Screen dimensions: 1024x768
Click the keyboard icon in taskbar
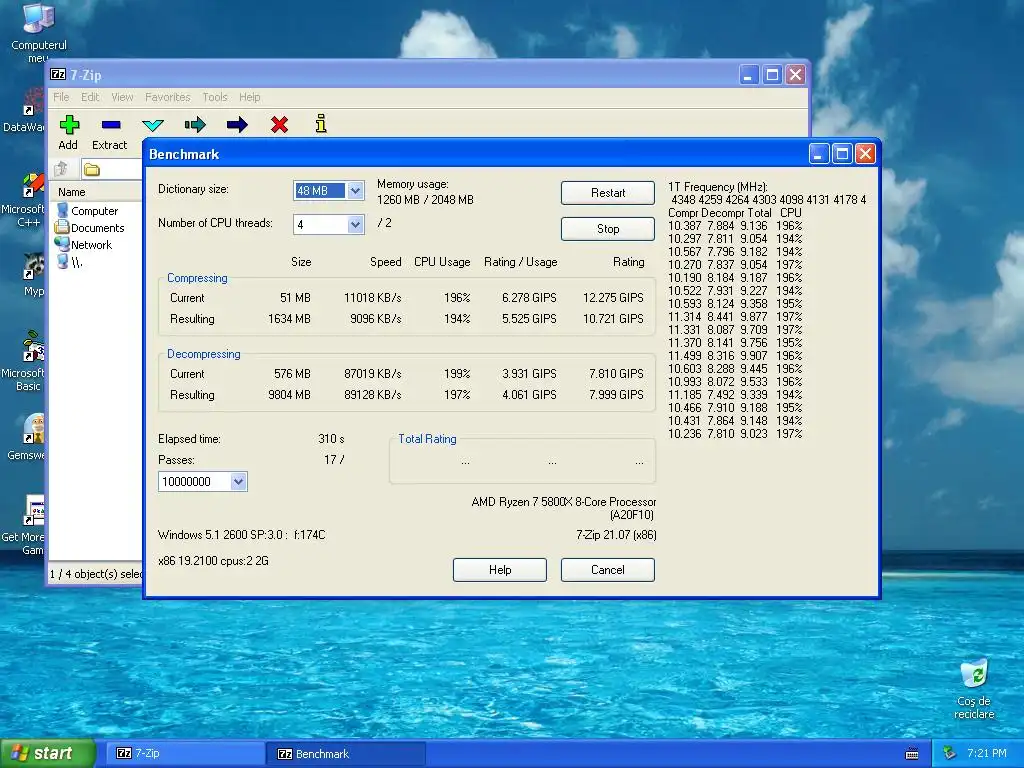point(912,754)
